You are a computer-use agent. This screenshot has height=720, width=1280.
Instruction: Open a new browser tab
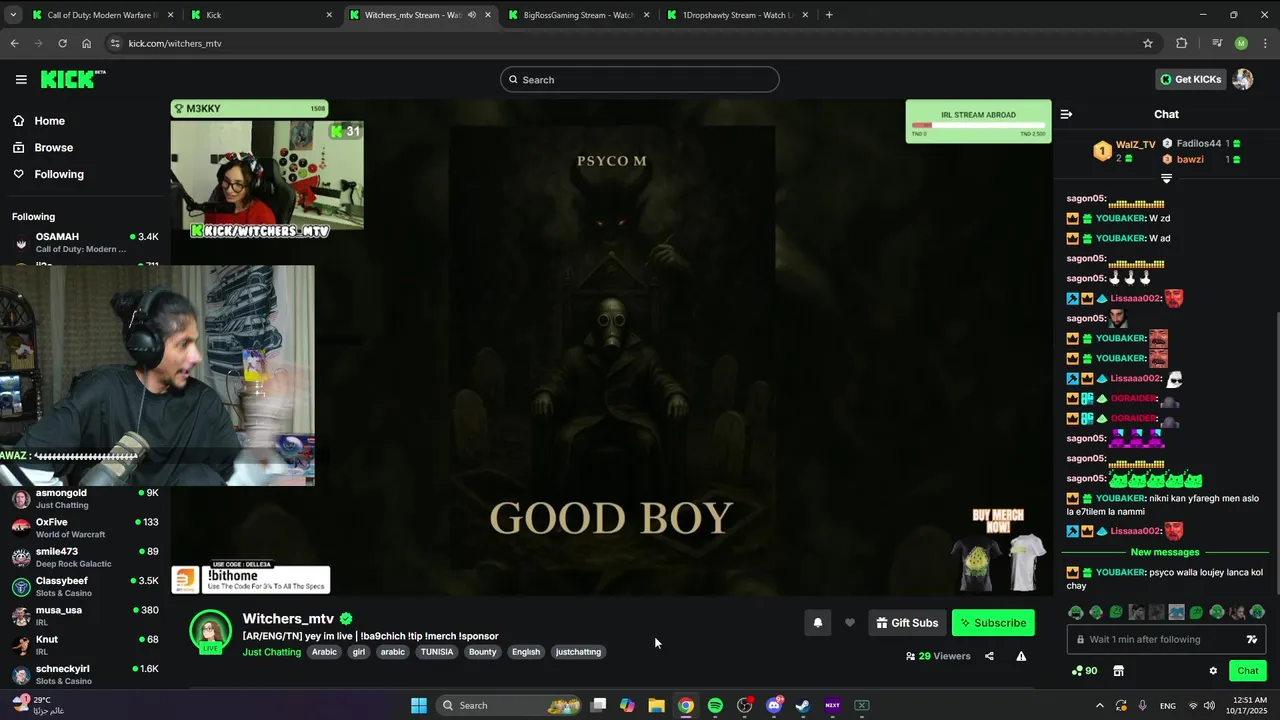[829, 15]
